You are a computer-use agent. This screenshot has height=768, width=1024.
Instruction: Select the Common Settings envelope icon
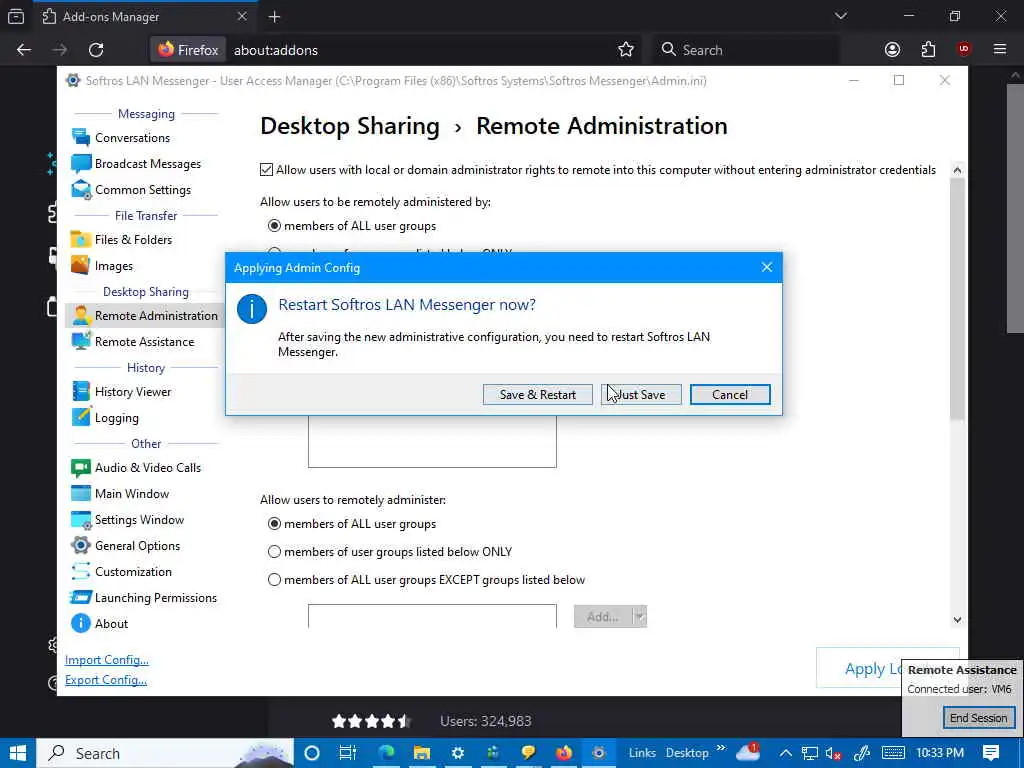click(x=80, y=189)
